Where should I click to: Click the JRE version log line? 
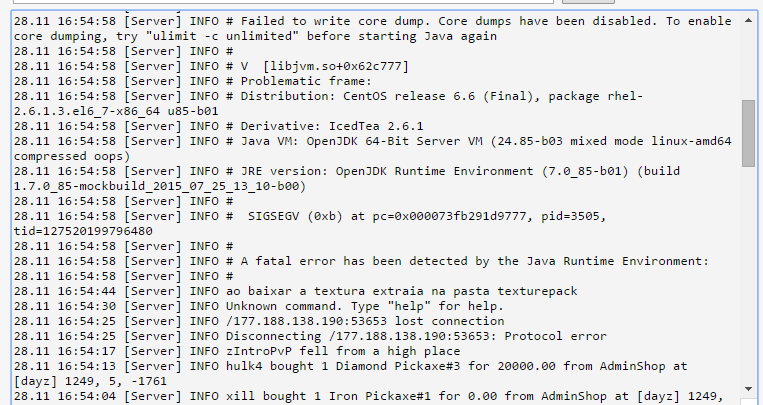pyautogui.click(x=347, y=179)
